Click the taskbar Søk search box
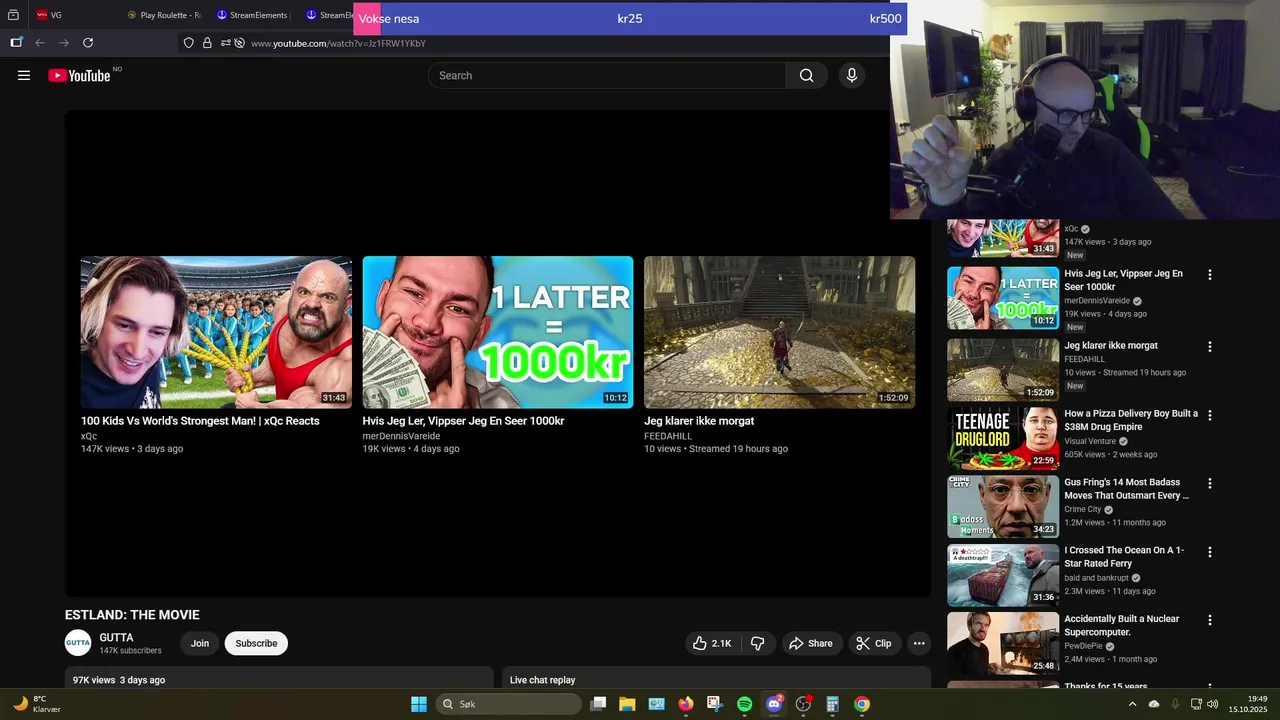This screenshot has height=720, width=1280. (509, 704)
